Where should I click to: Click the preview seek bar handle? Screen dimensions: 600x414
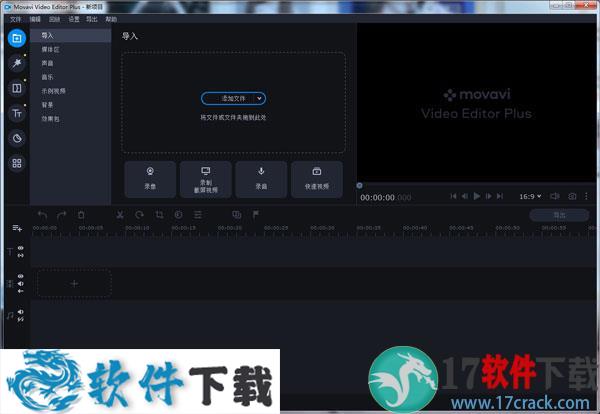[x=359, y=186]
